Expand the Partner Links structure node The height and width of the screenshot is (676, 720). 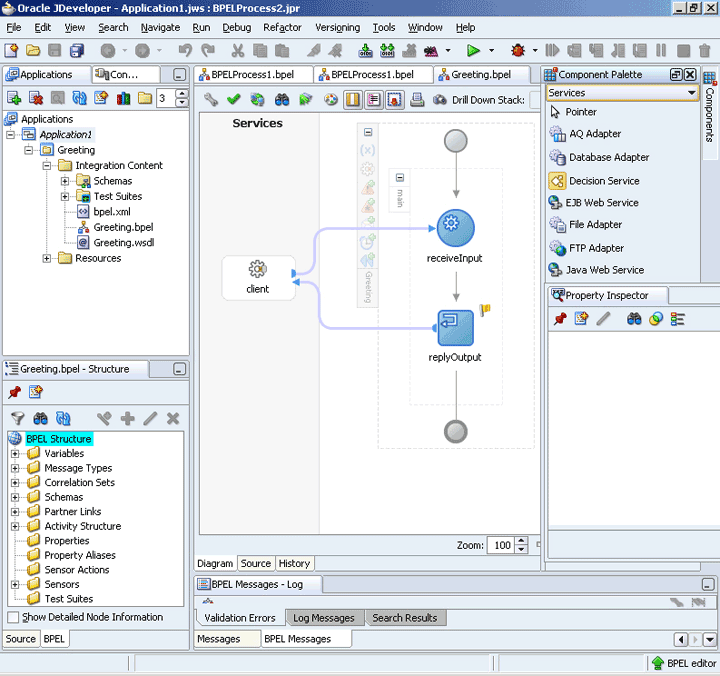[15, 512]
